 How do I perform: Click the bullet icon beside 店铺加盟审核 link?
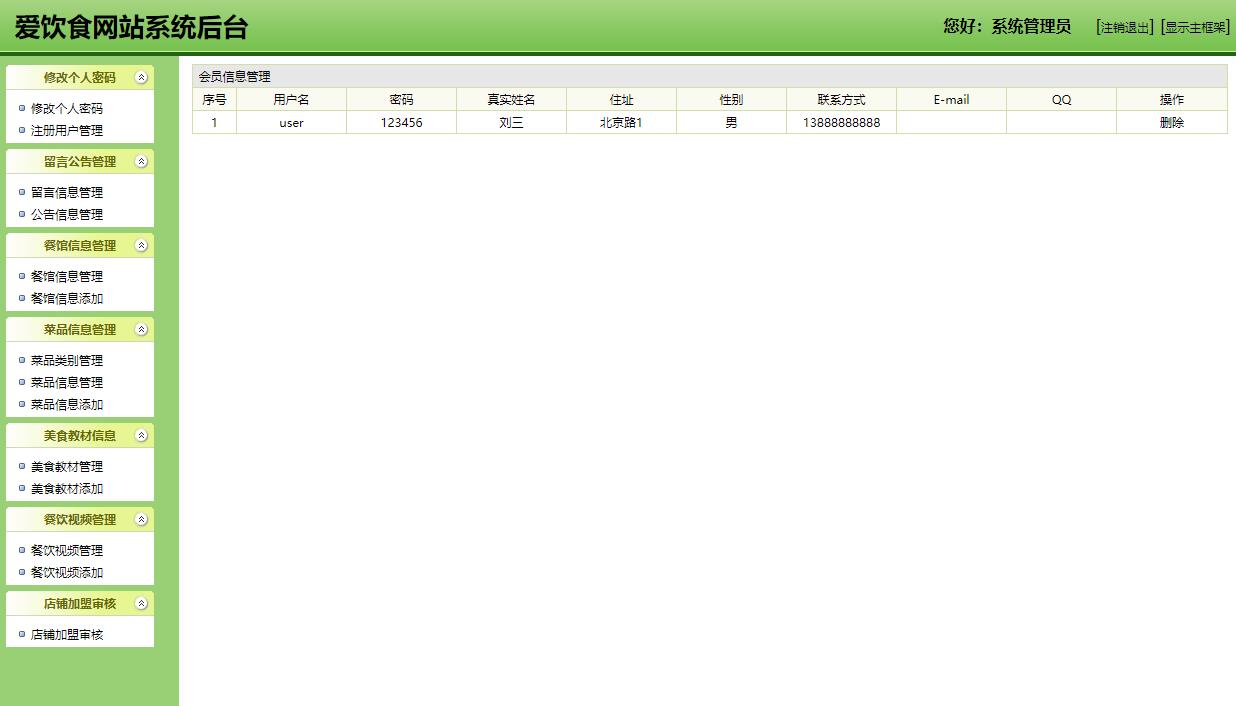pos(22,634)
